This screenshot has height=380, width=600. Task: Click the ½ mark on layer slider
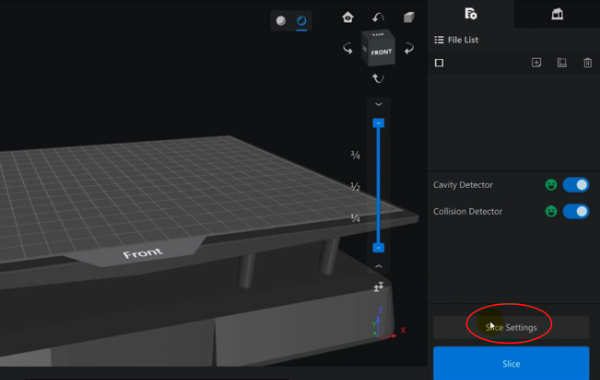355,186
